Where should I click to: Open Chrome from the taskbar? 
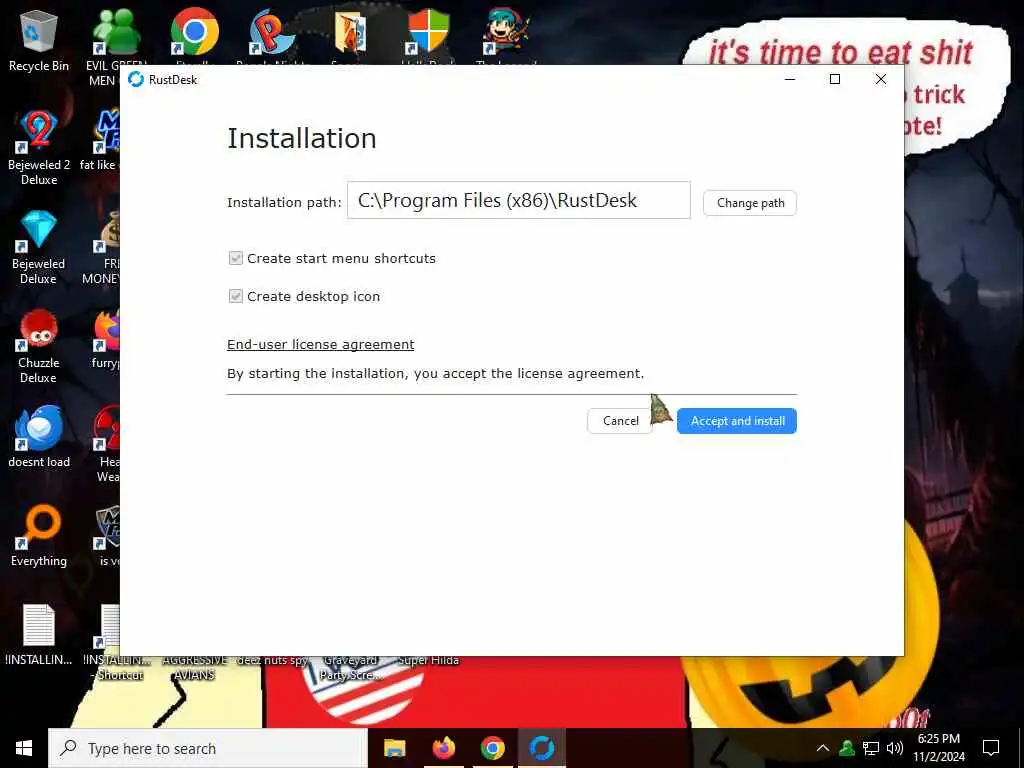(x=492, y=748)
